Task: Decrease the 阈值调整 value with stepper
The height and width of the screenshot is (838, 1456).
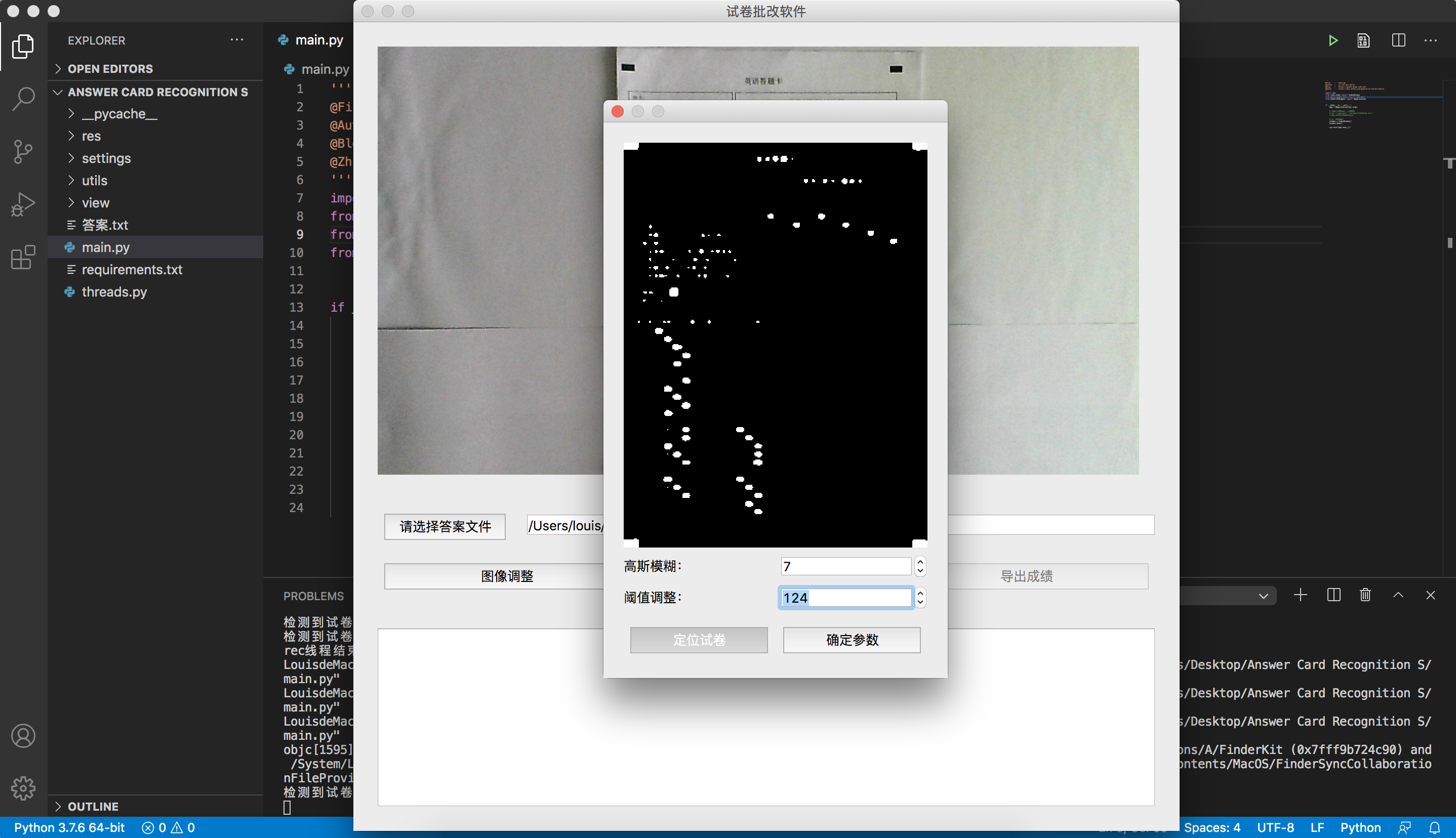Action: click(x=920, y=603)
